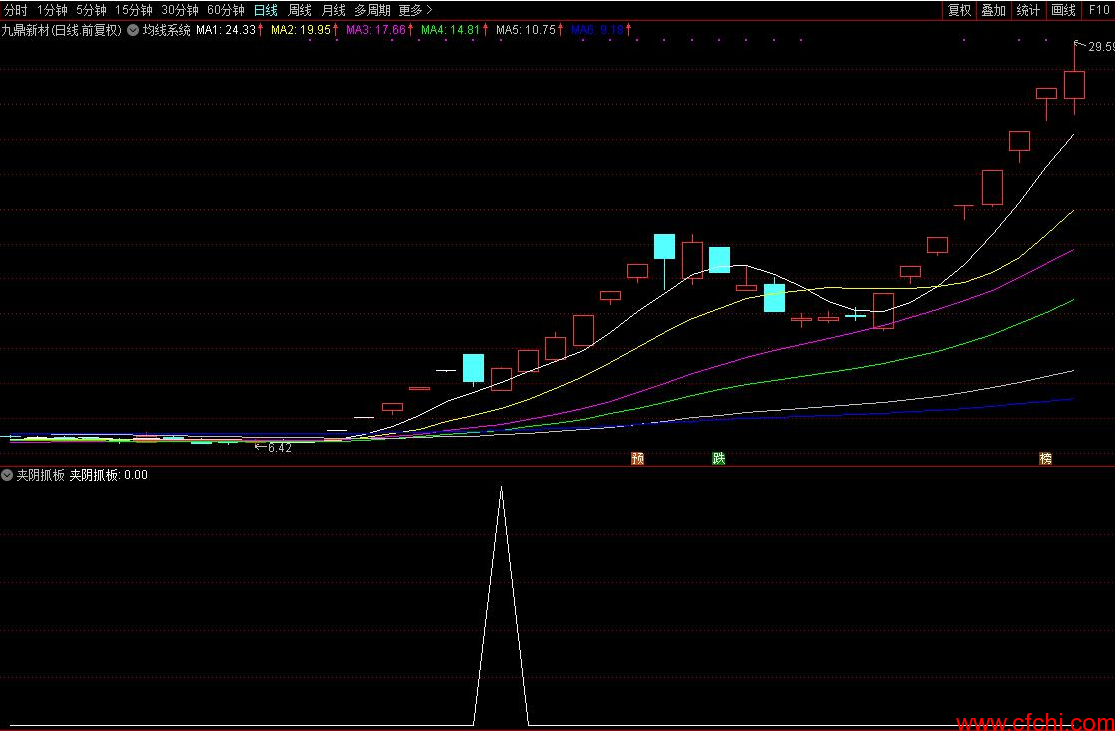This screenshot has width=1115, height=731.
Task: Open the 复权 adjustment option
Action: coord(959,10)
